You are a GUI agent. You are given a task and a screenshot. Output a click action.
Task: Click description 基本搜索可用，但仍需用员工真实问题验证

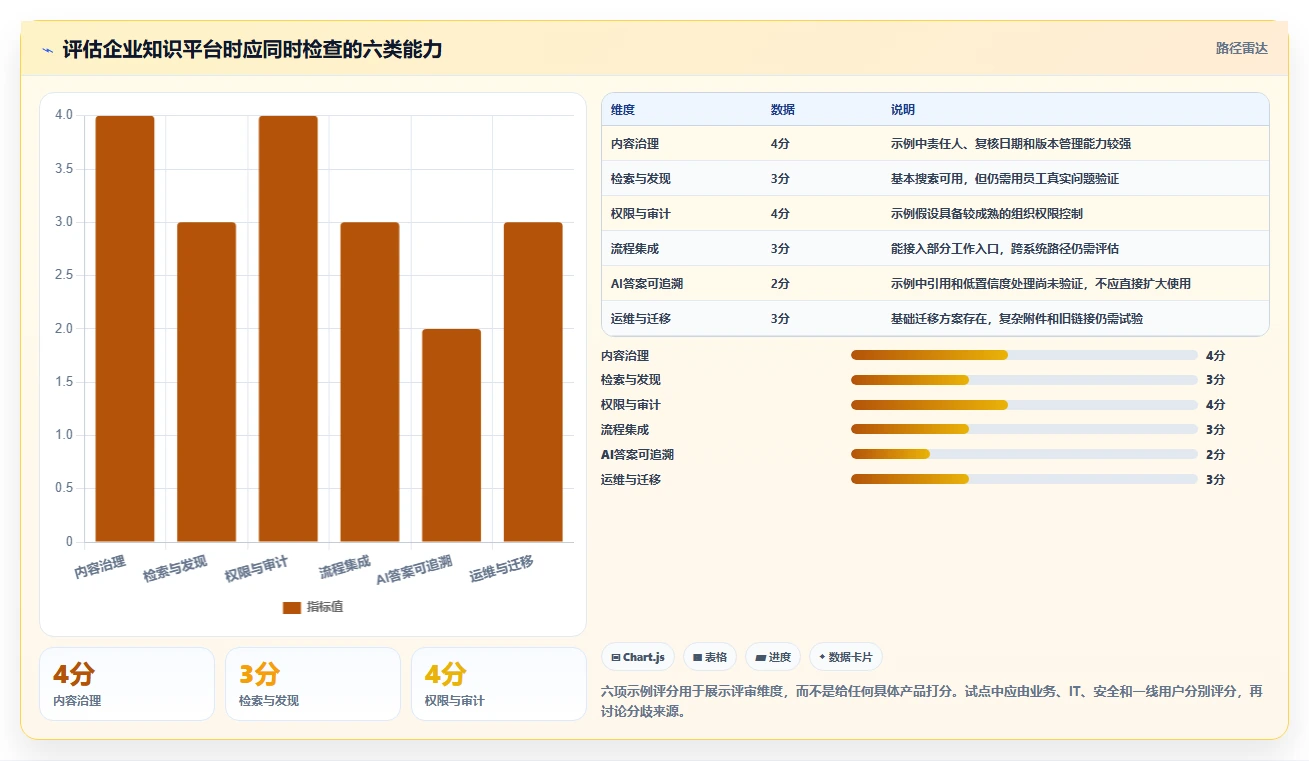point(1005,179)
